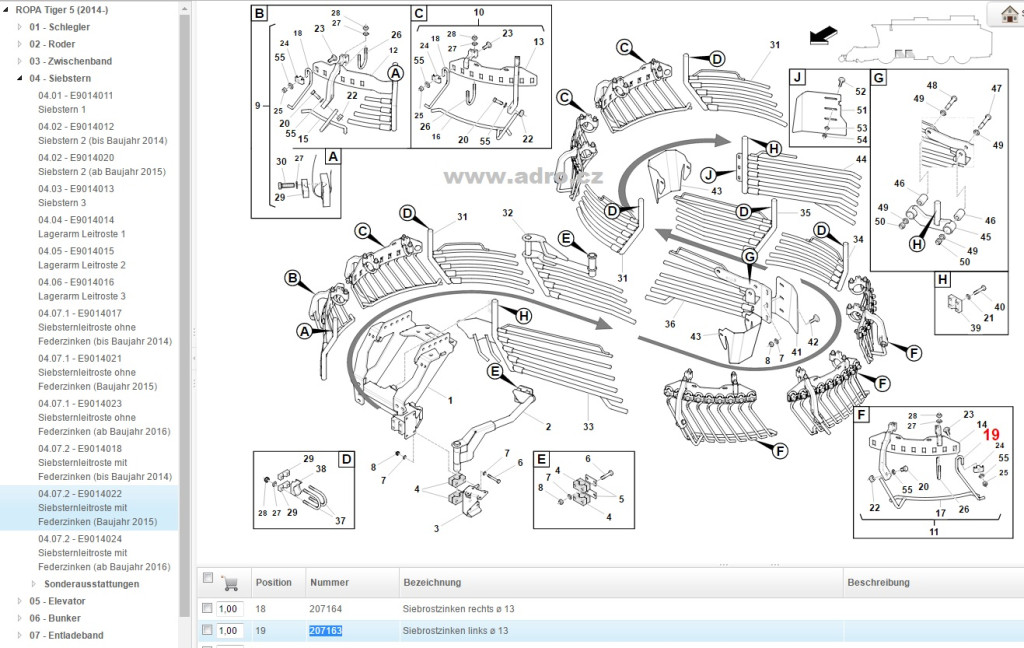Open 04.03 - E9014013 Siebstern 3
Viewport: 1024px width, 648px height.
76,196
